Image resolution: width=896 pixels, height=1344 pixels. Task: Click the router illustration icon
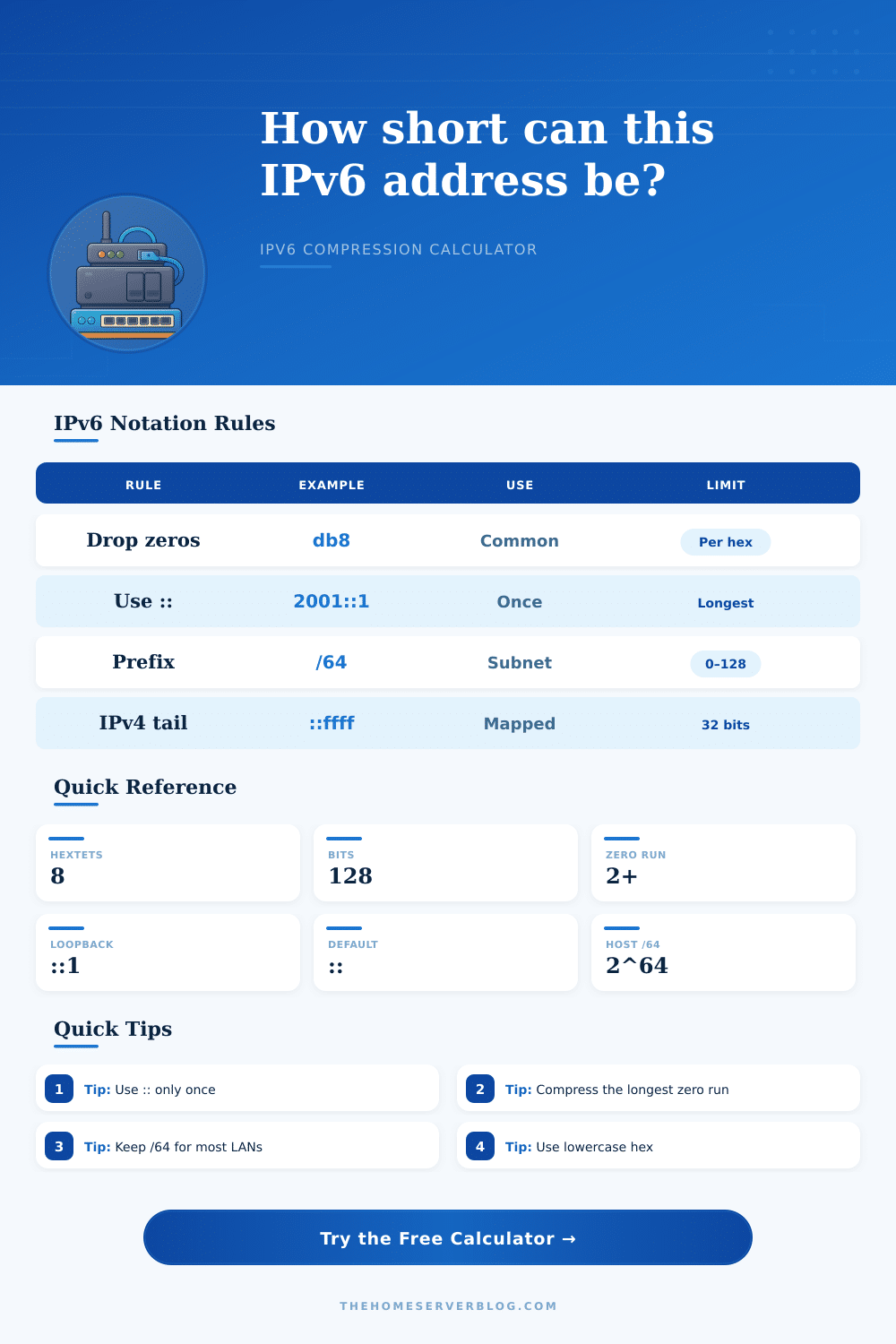pyautogui.click(x=127, y=274)
